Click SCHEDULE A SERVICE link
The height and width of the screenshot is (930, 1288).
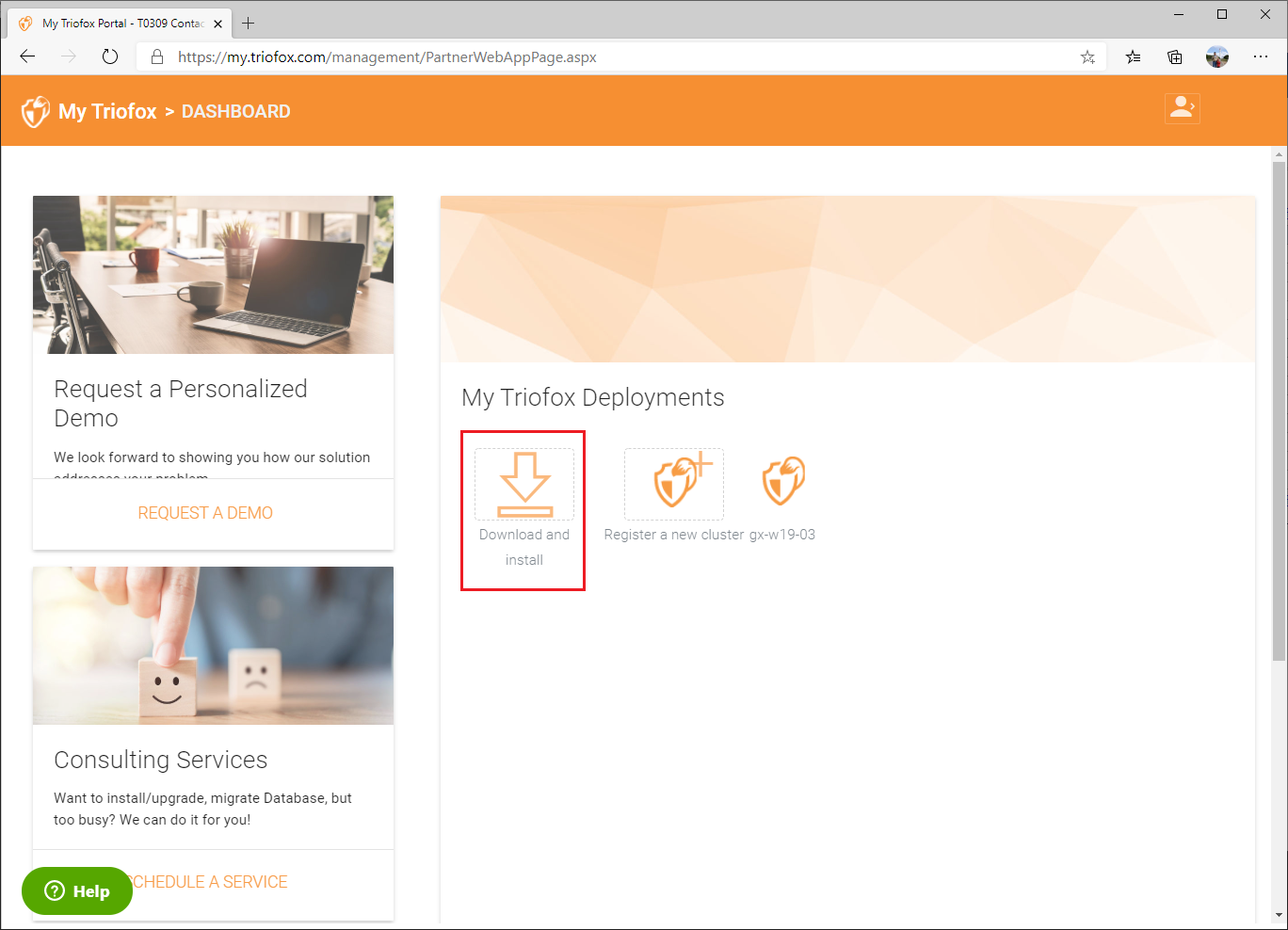(208, 882)
